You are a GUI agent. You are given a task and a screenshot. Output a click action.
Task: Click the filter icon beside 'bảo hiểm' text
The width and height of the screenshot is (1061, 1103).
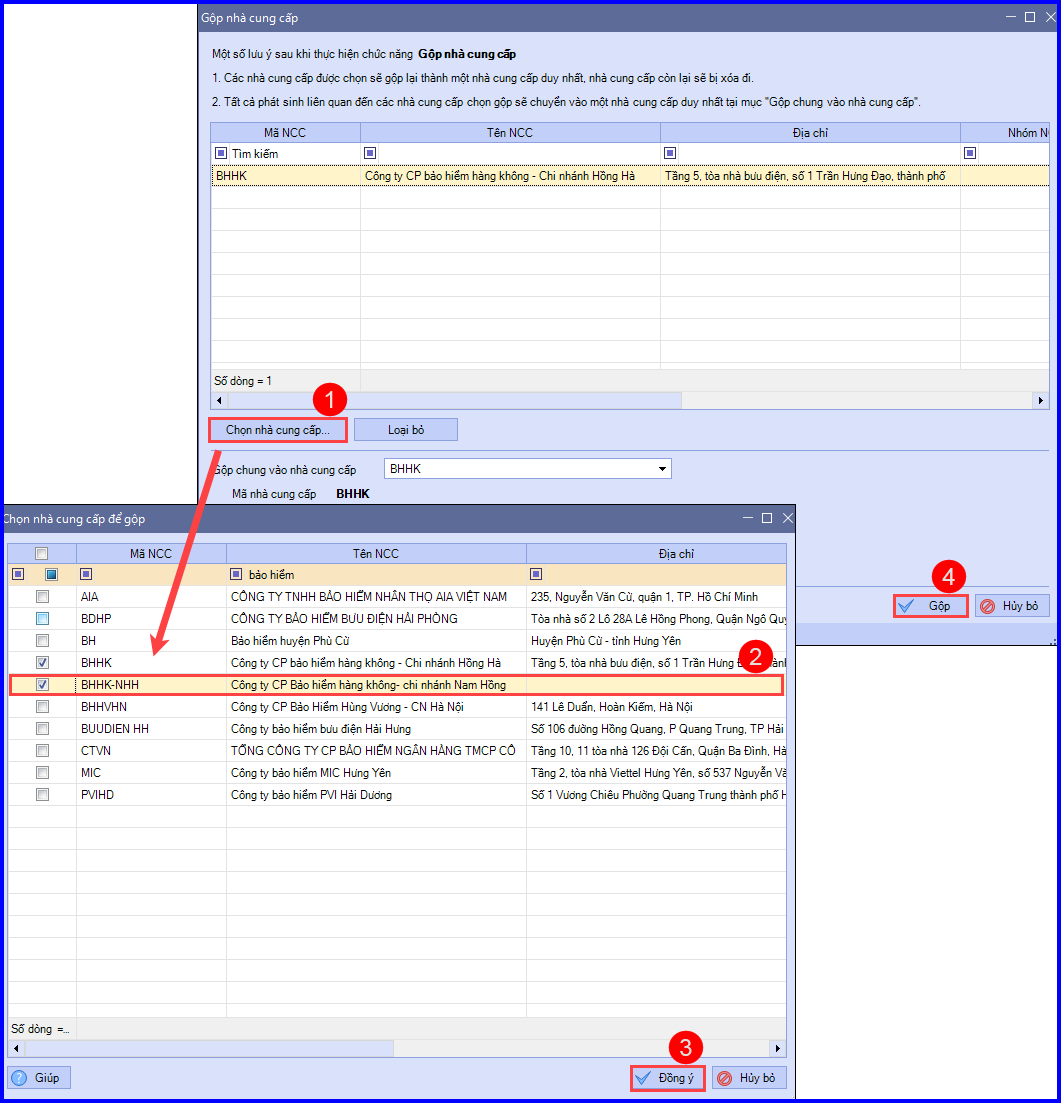236,575
